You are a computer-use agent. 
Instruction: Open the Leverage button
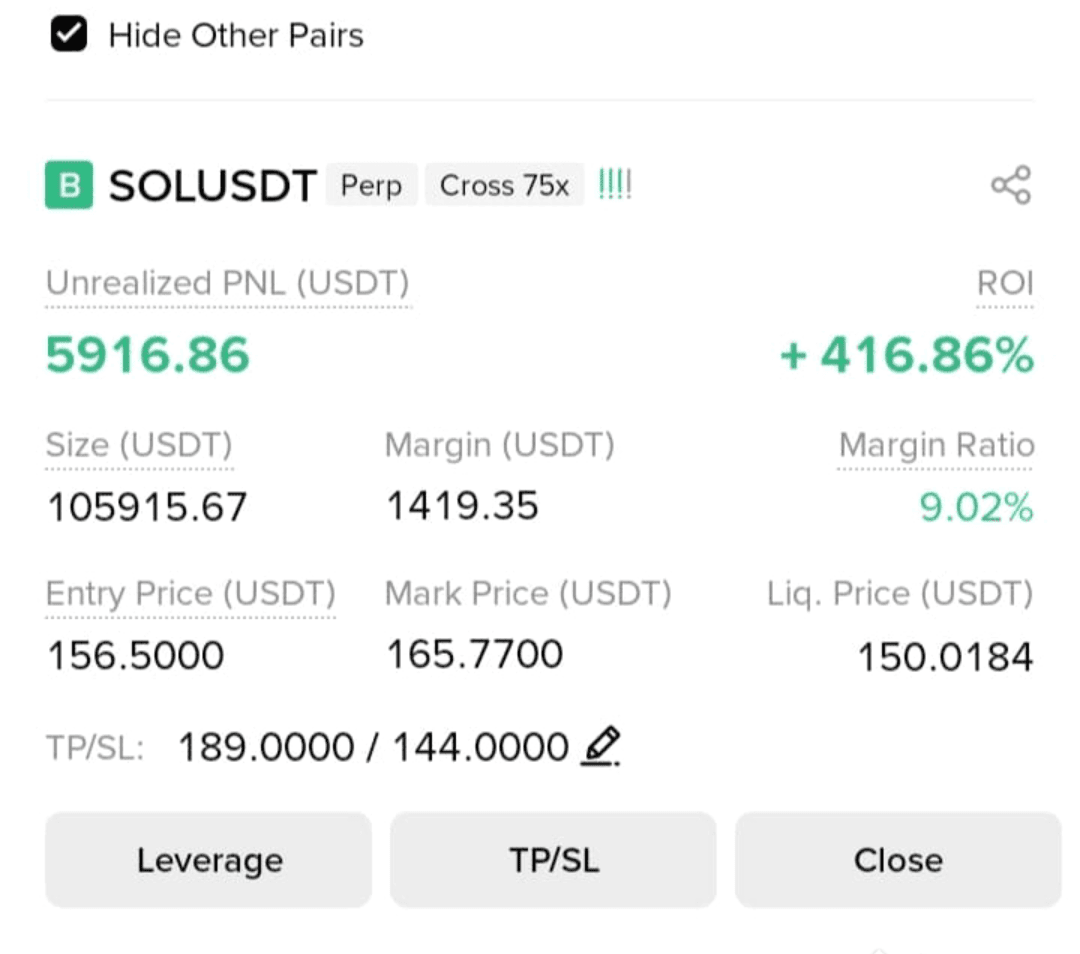(x=209, y=860)
